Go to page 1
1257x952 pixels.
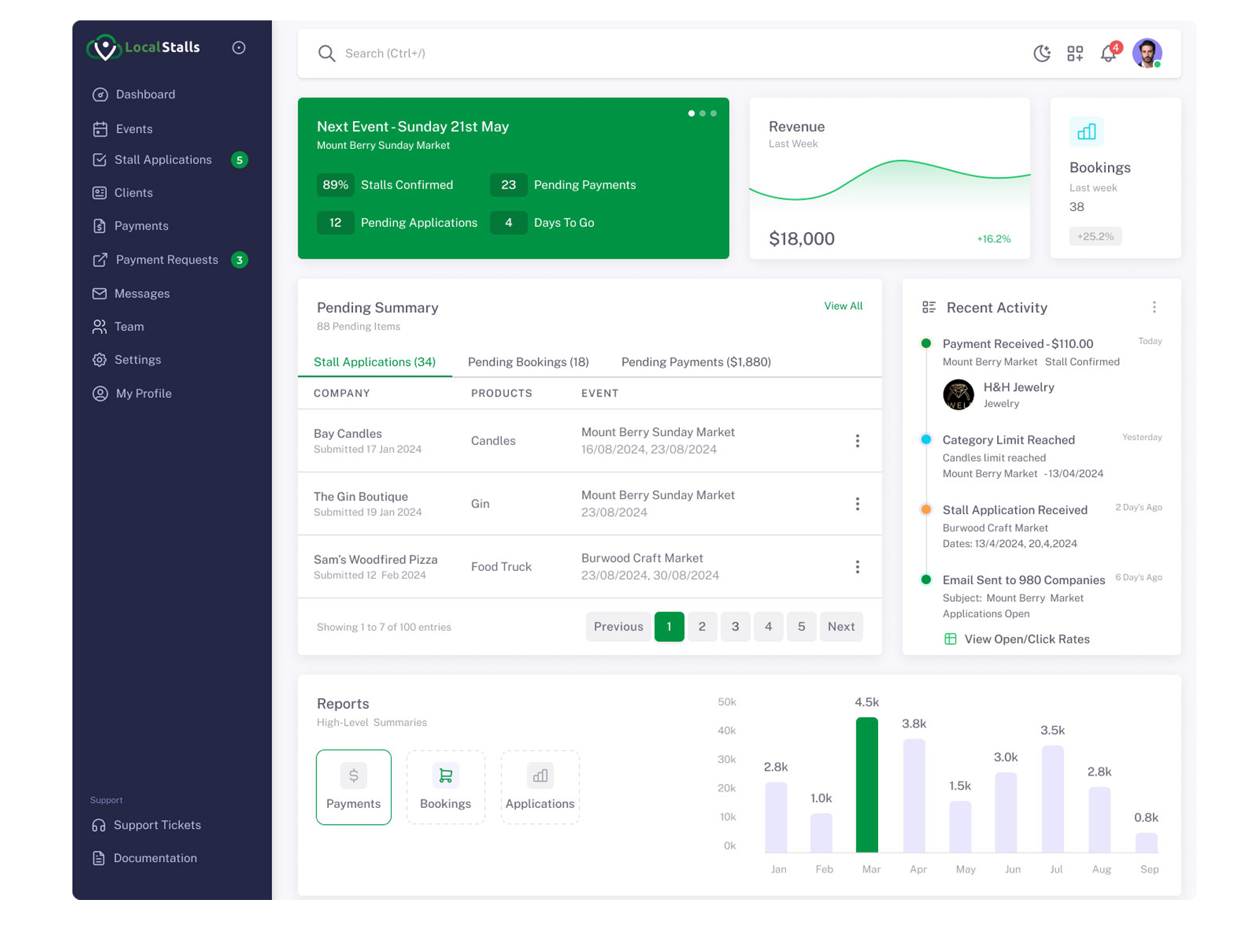[x=669, y=626]
